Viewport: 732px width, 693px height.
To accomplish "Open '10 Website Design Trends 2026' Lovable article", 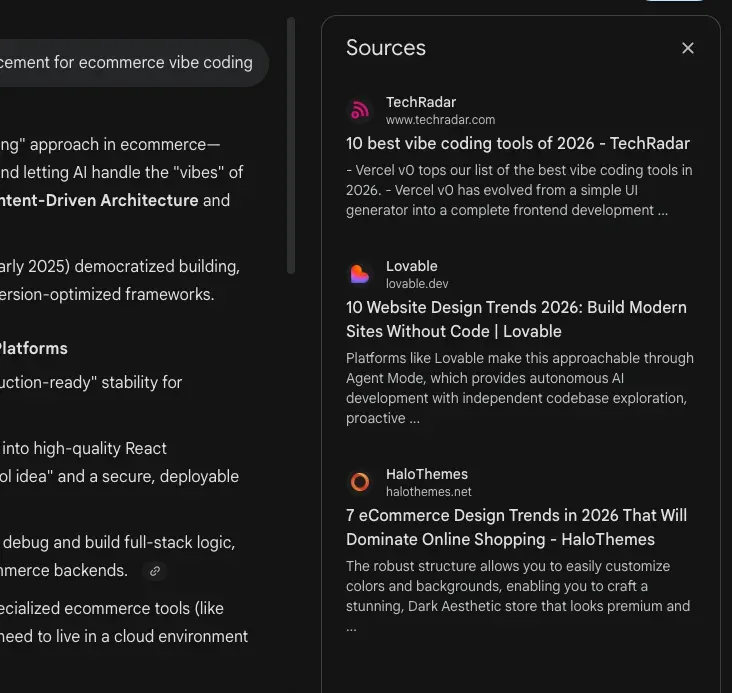I will click(516, 319).
